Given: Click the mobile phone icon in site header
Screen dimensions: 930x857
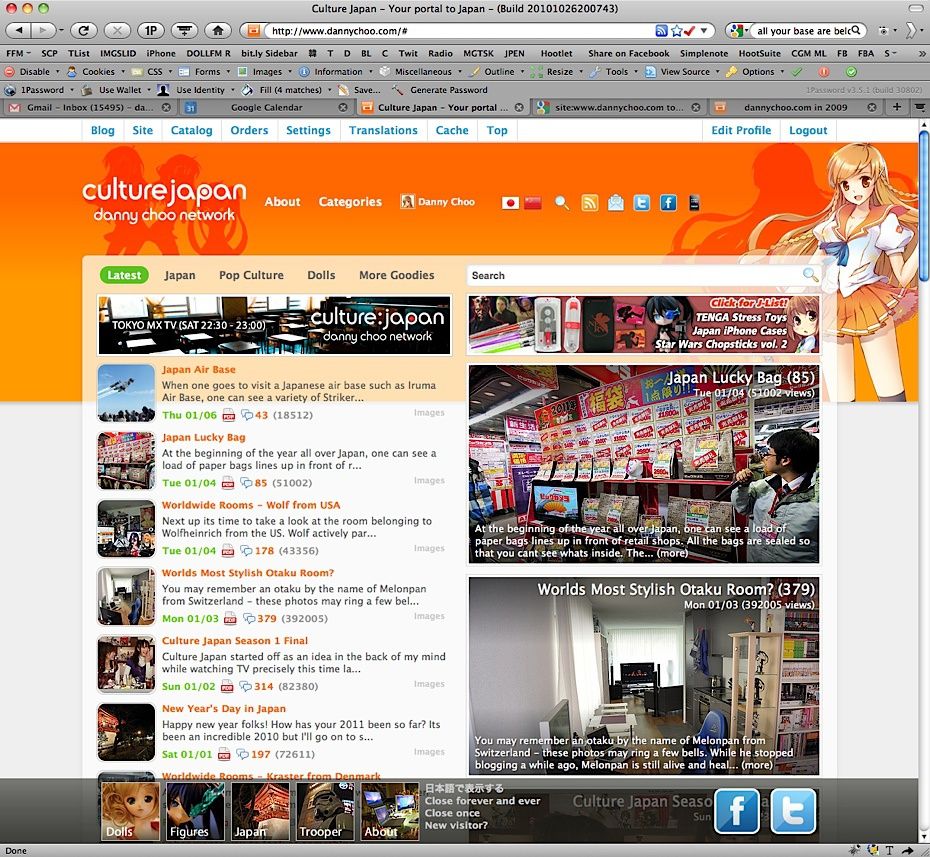Looking at the screenshot, I should click(x=694, y=203).
